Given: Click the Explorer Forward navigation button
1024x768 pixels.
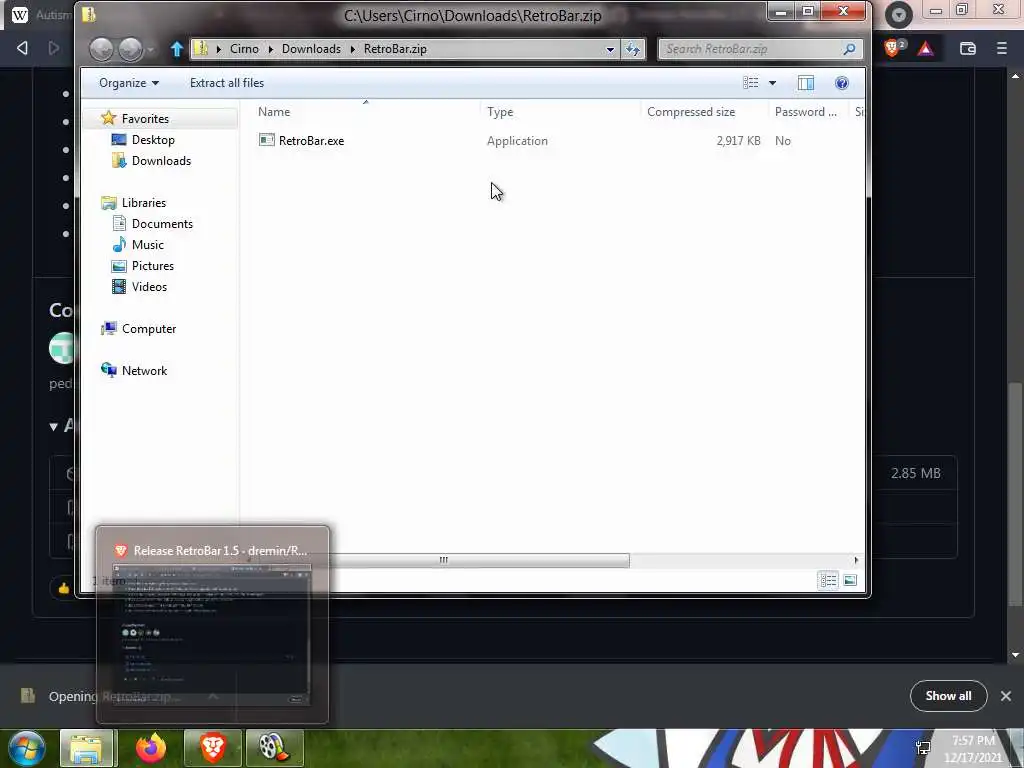Looking at the screenshot, I should point(131,49).
